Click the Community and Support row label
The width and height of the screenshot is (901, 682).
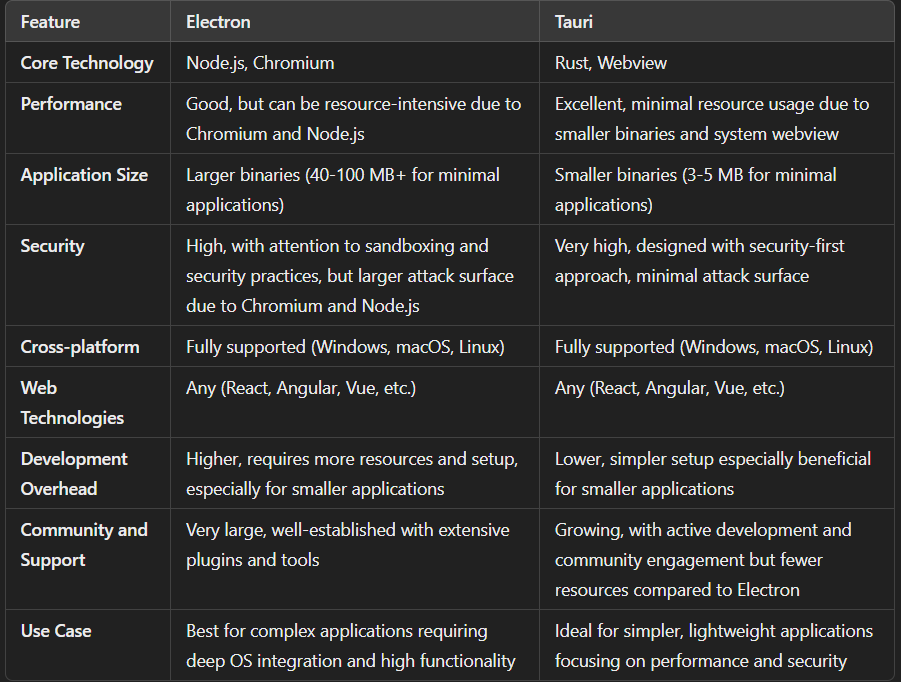click(x=85, y=544)
